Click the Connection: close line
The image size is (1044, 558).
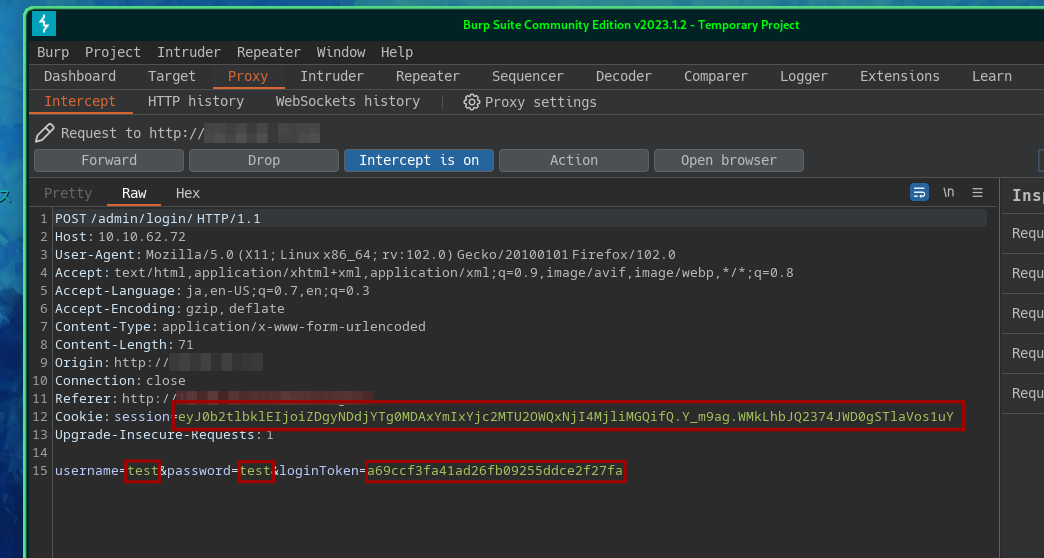click(121, 380)
